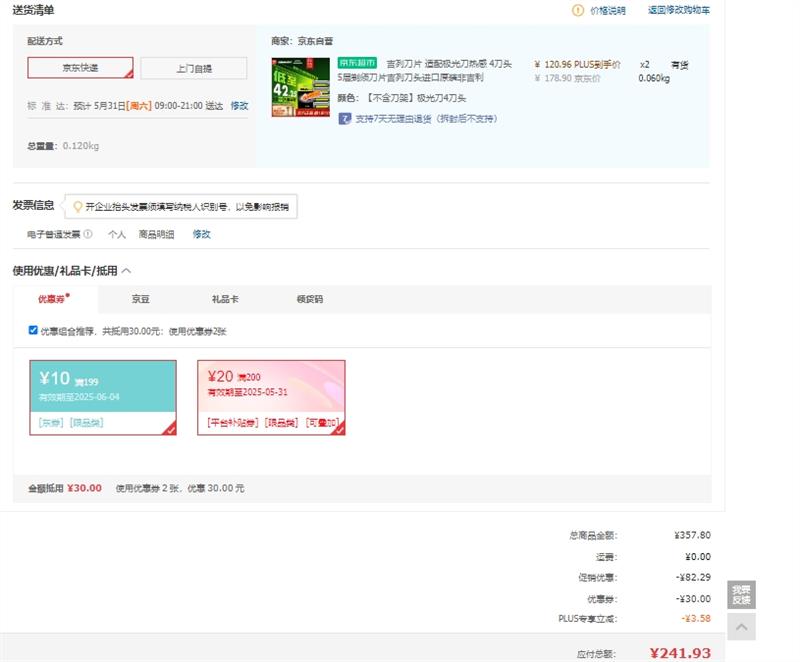Click the 价格说明 warning icon

coord(578,10)
